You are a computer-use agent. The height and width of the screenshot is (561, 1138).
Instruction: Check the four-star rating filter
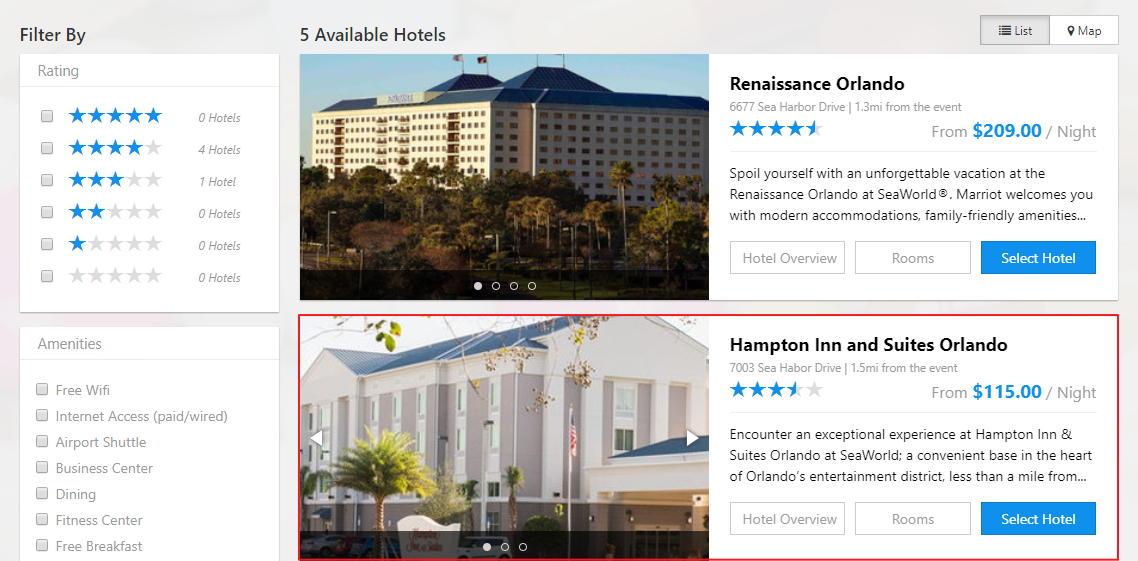coord(47,148)
